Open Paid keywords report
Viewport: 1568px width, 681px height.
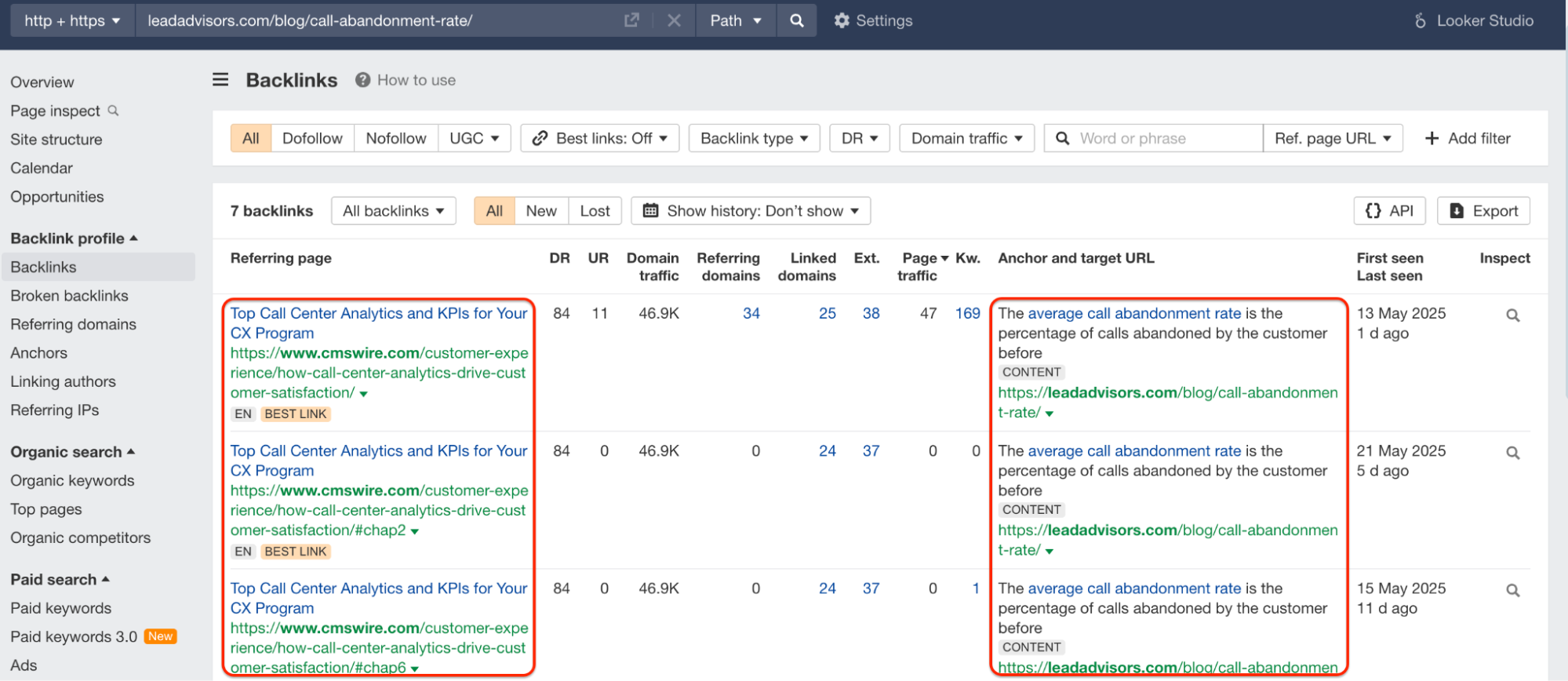coord(61,609)
